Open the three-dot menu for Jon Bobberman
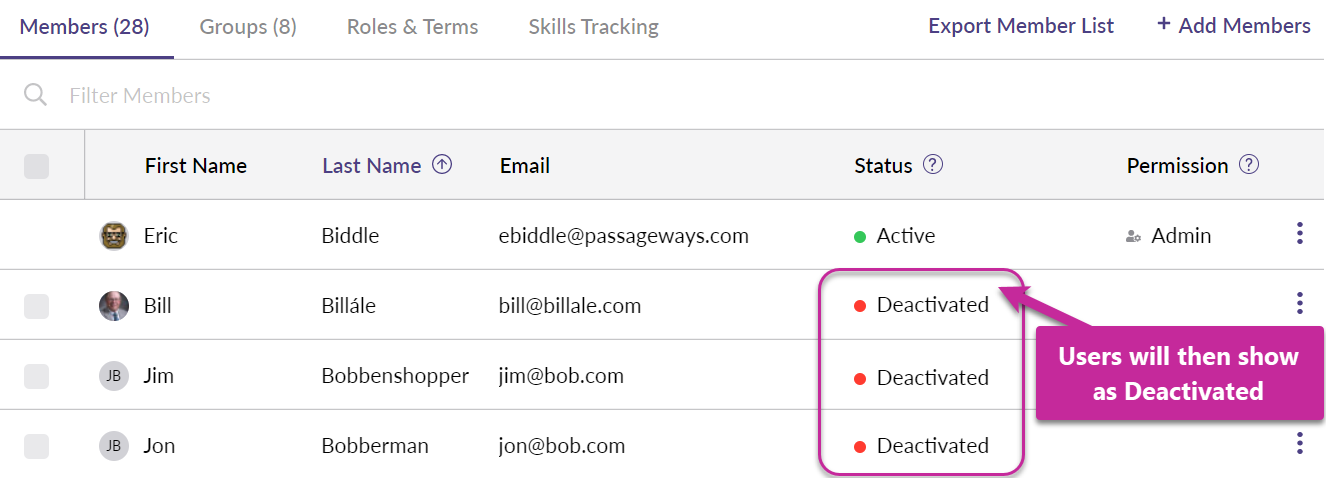This screenshot has height=478, width=1326. [x=1299, y=443]
